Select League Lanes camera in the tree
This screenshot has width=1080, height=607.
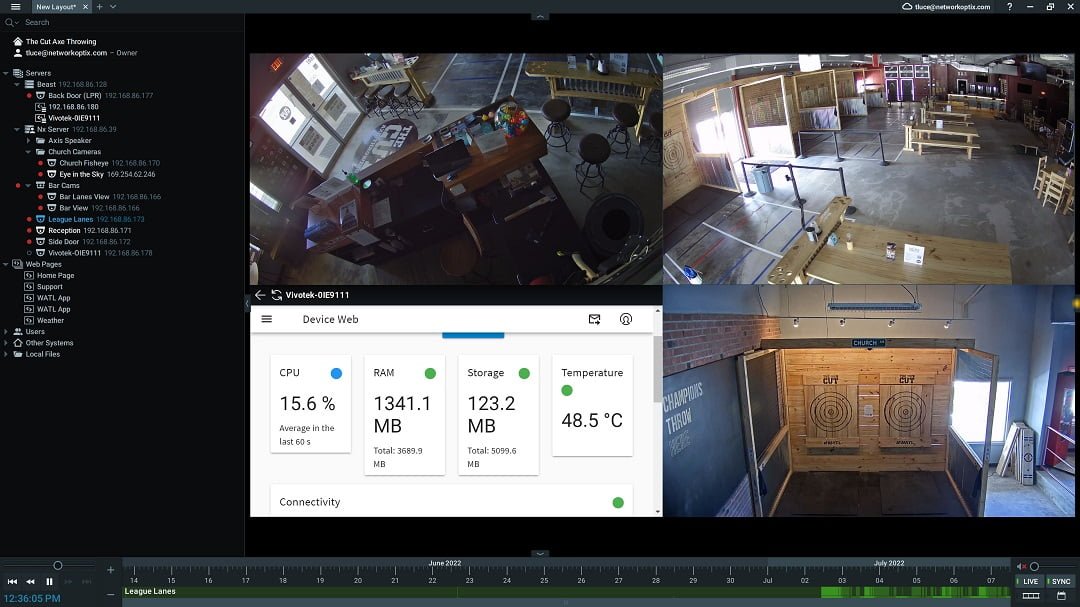point(70,219)
